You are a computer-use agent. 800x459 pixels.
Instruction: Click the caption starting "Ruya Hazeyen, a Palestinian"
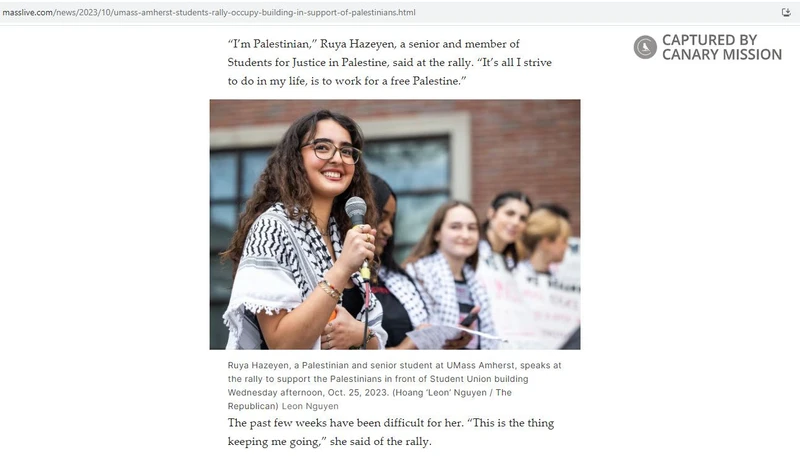tap(394, 386)
